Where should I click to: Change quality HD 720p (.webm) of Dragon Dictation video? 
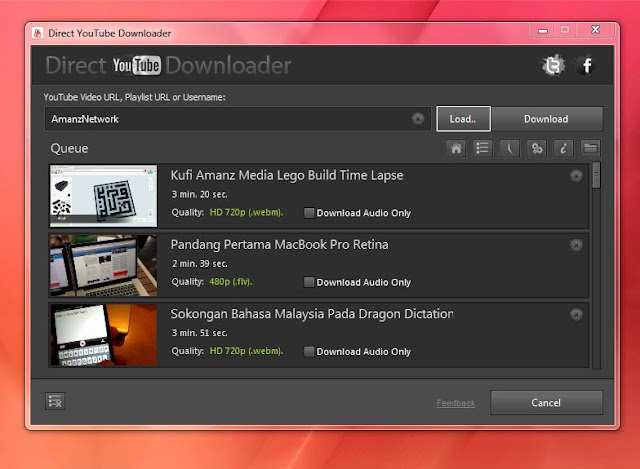[x=246, y=351]
